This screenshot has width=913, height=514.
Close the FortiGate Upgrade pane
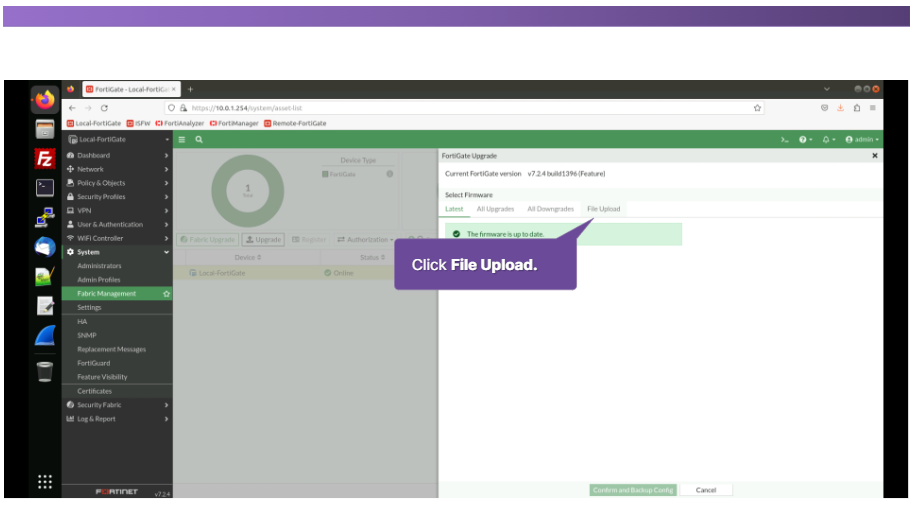pos(875,156)
